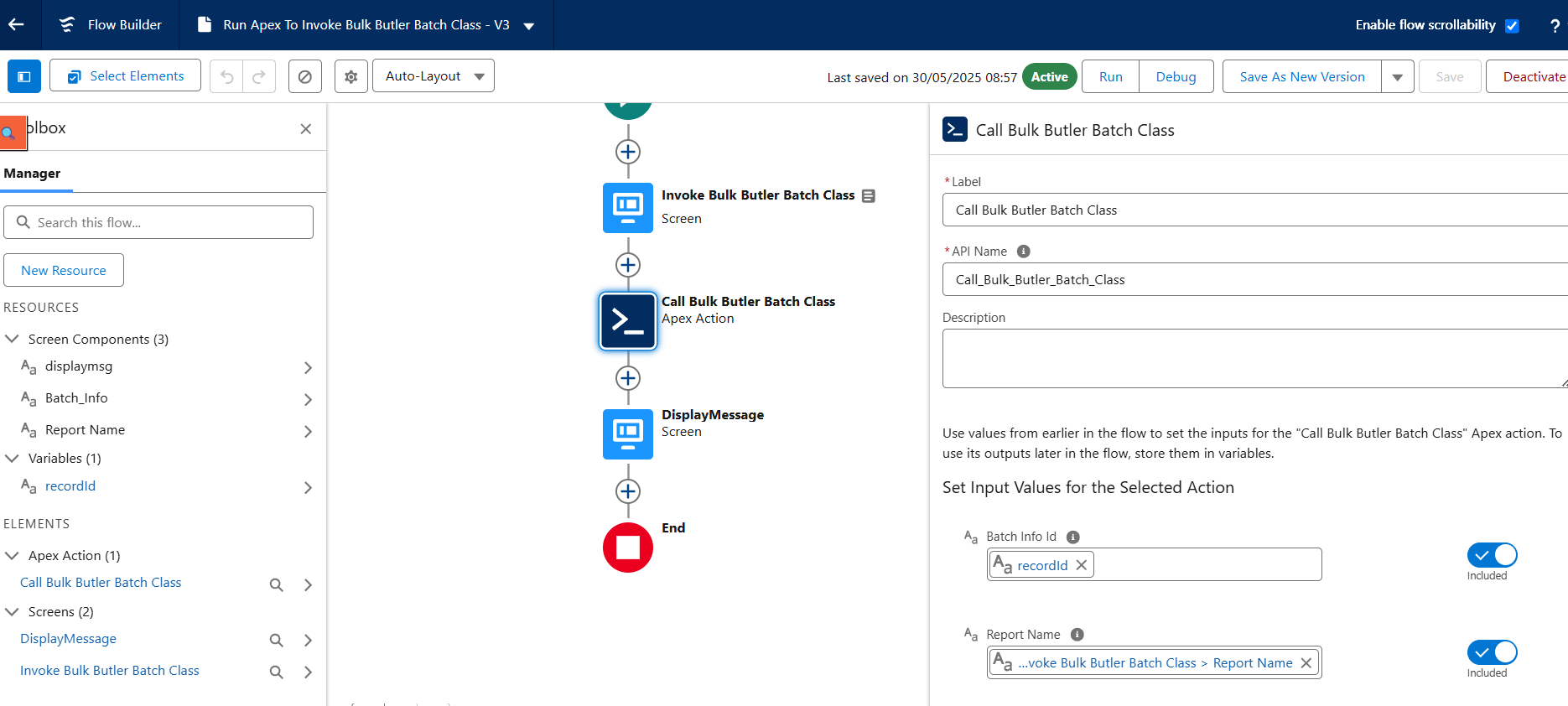Collapse Screen Components section
Image resolution: width=1568 pixels, height=706 pixels.
[x=13, y=339]
